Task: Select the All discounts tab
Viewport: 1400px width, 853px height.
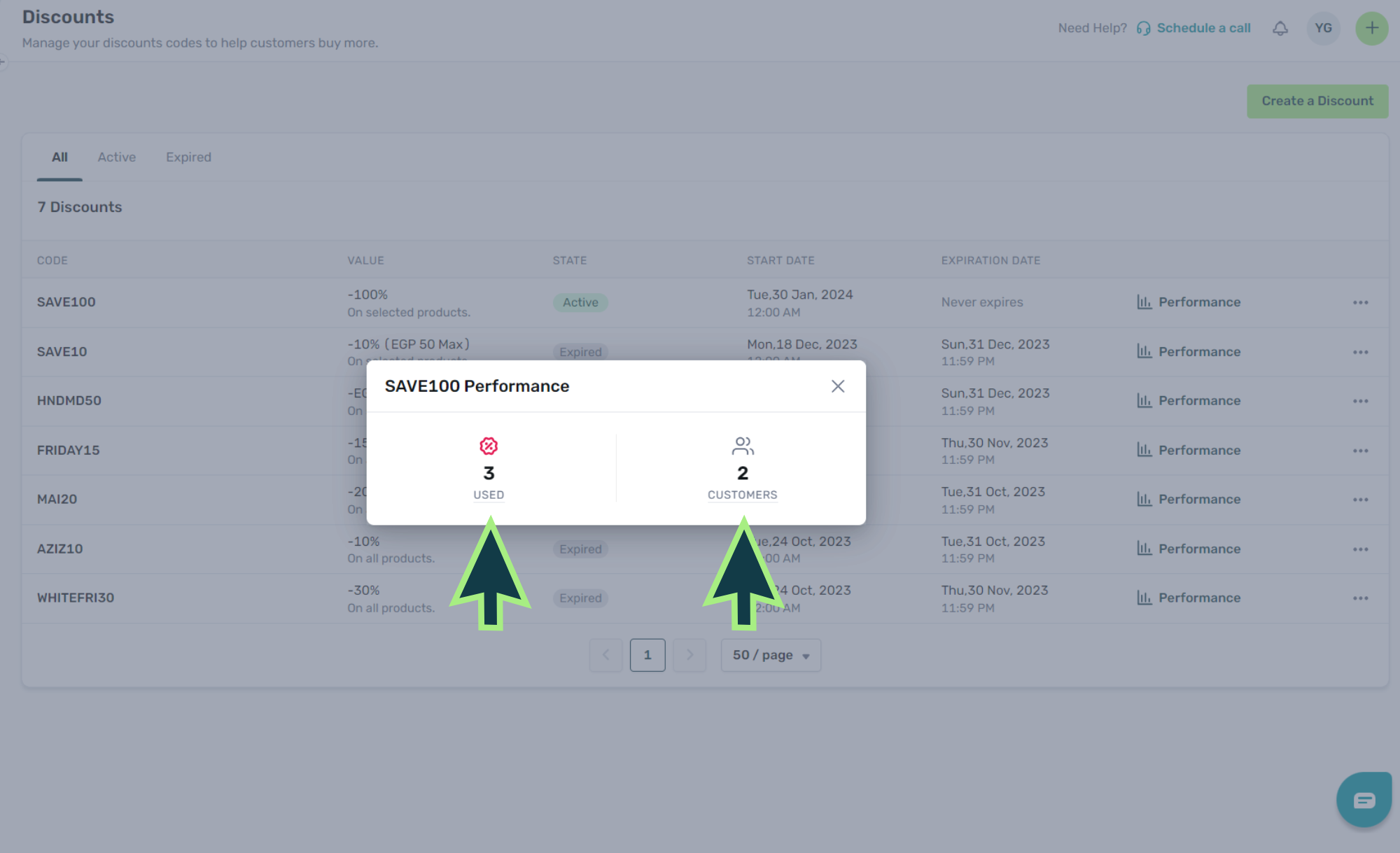Action: (x=59, y=157)
